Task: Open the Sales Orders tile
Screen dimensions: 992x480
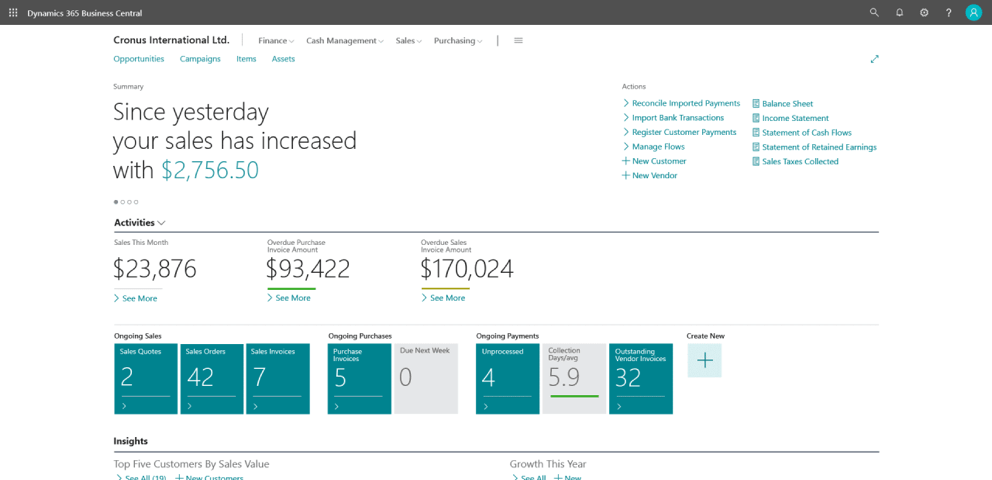Action: (212, 378)
